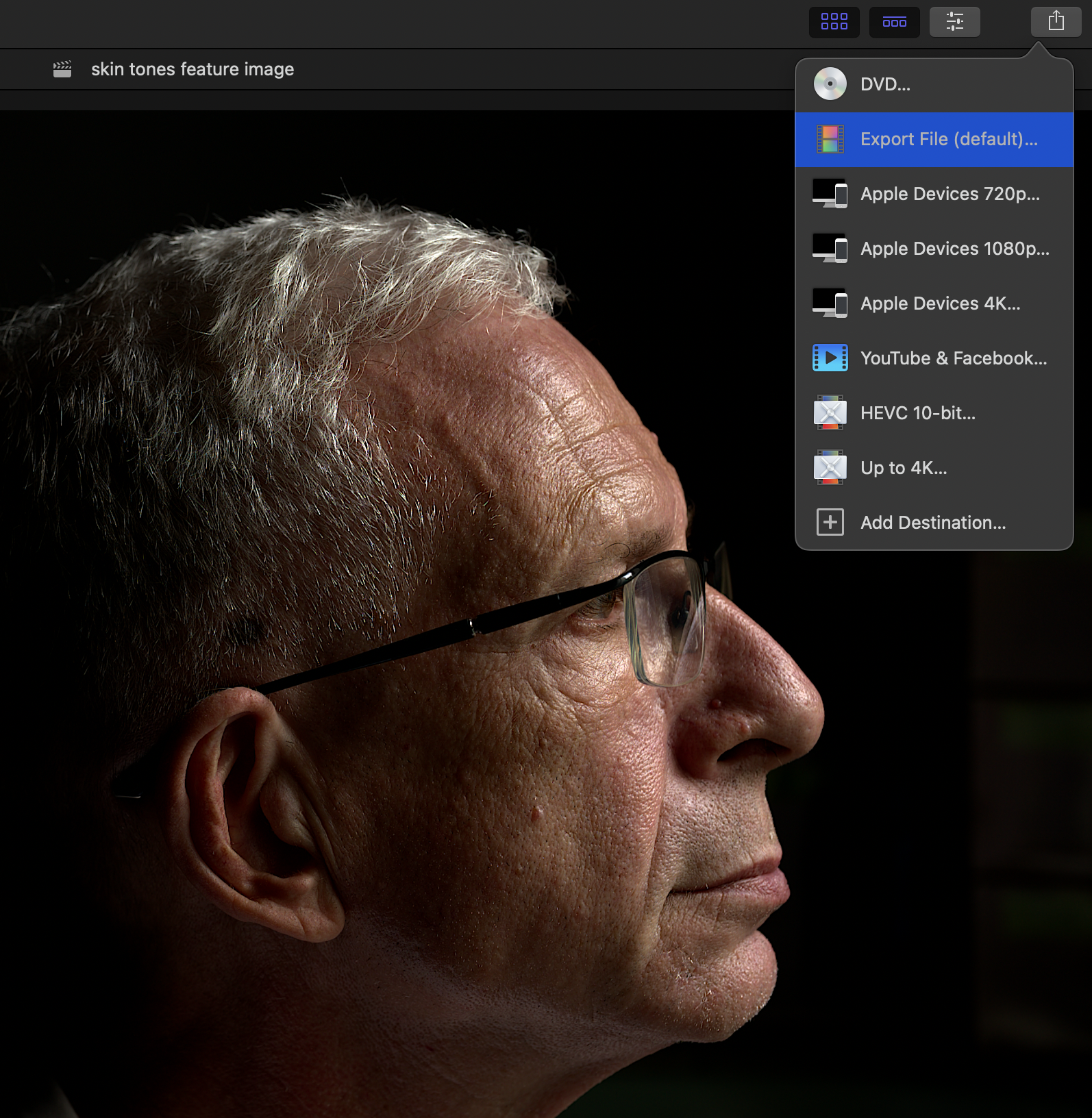Toggle the timeline filmstrip view button
The width and height of the screenshot is (1092, 1118).
pyautogui.click(x=894, y=22)
